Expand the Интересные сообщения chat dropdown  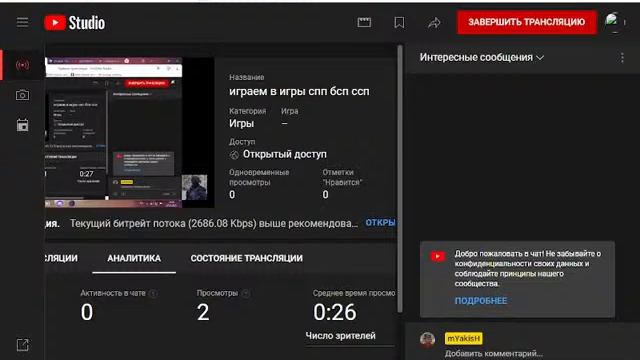point(482,58)
